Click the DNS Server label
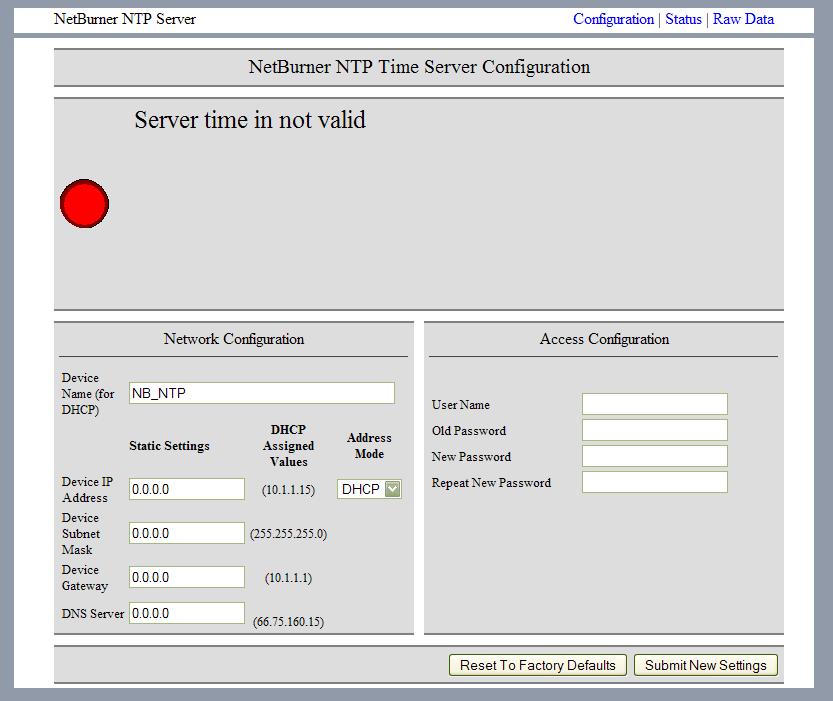Viewport: 833px width, 701px height. (x=93, y=614)
